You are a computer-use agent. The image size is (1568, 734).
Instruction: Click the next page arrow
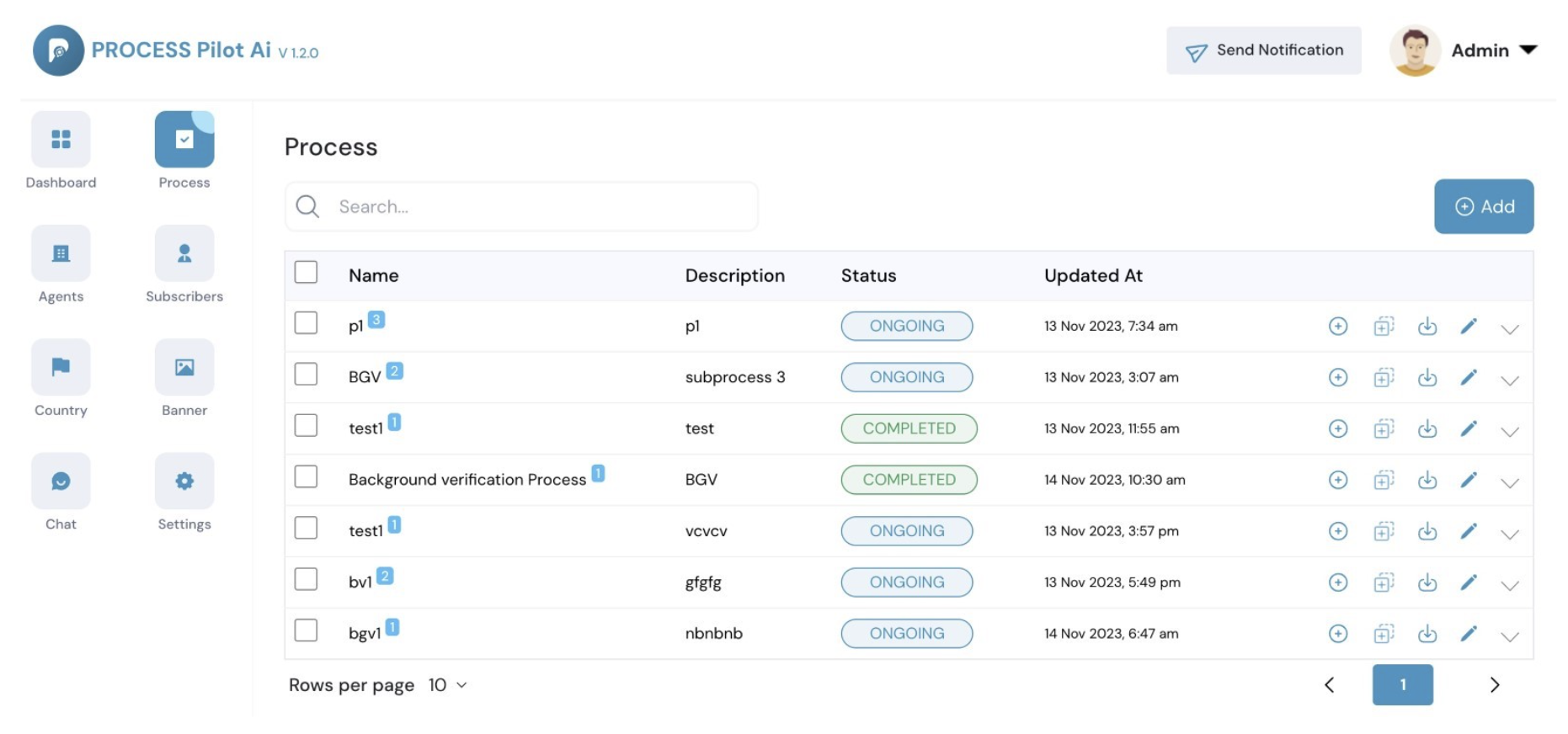pos(1494,685)
